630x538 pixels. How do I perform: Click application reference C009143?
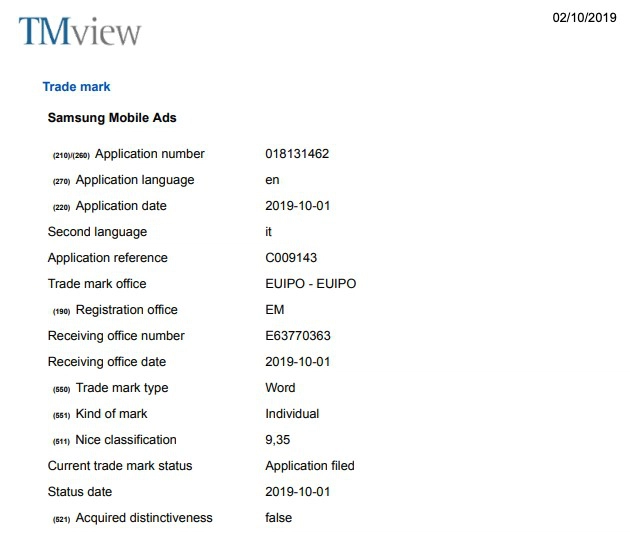tap(291, 258)
